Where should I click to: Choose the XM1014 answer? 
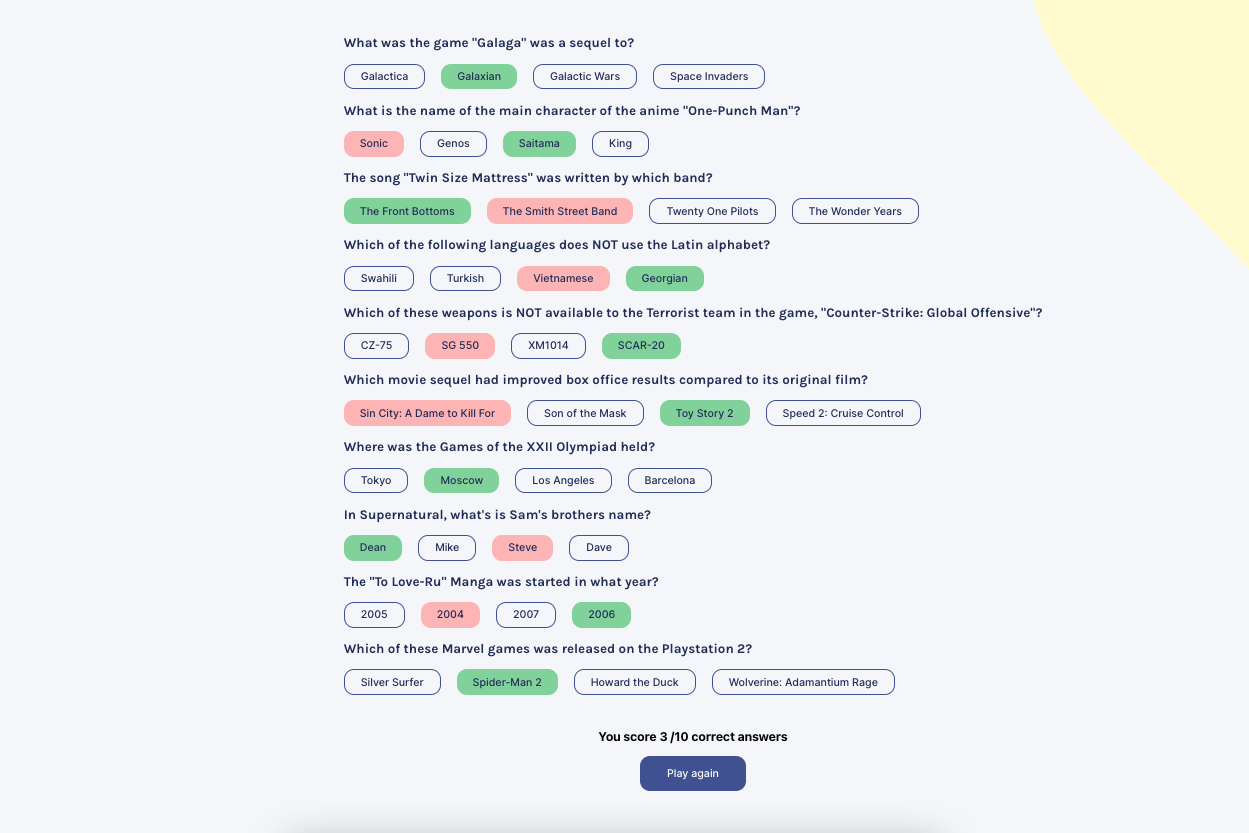(x=548, y=345)
